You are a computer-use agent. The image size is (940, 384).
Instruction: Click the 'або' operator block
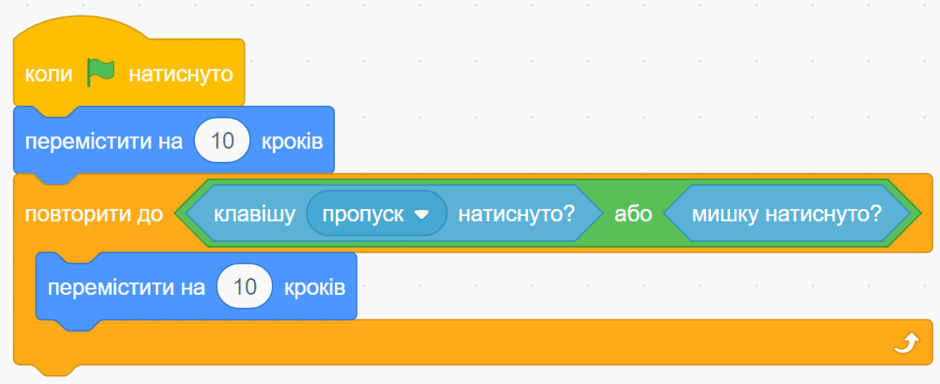[632, 214]
